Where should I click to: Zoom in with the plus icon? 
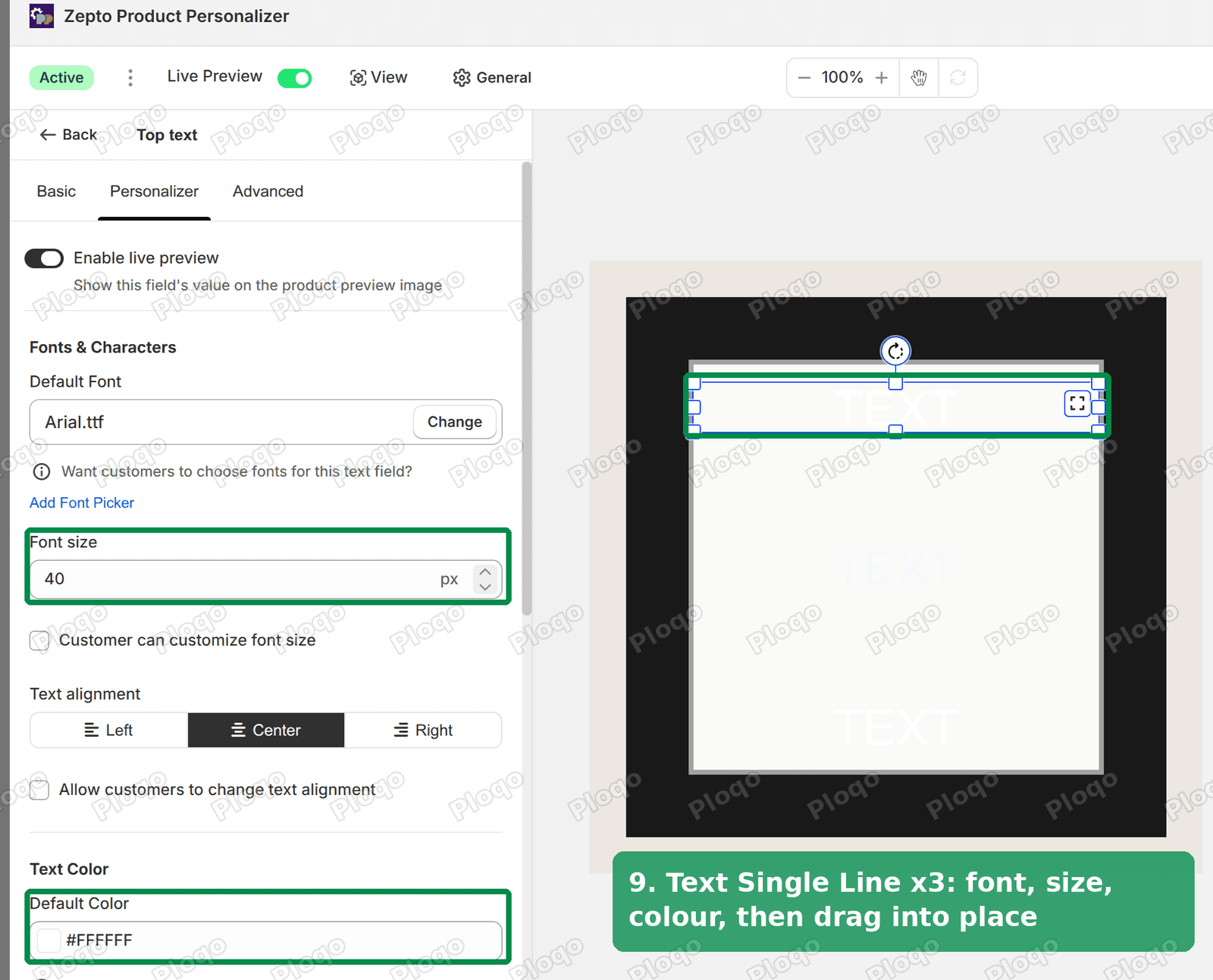(x=881, y=77)
